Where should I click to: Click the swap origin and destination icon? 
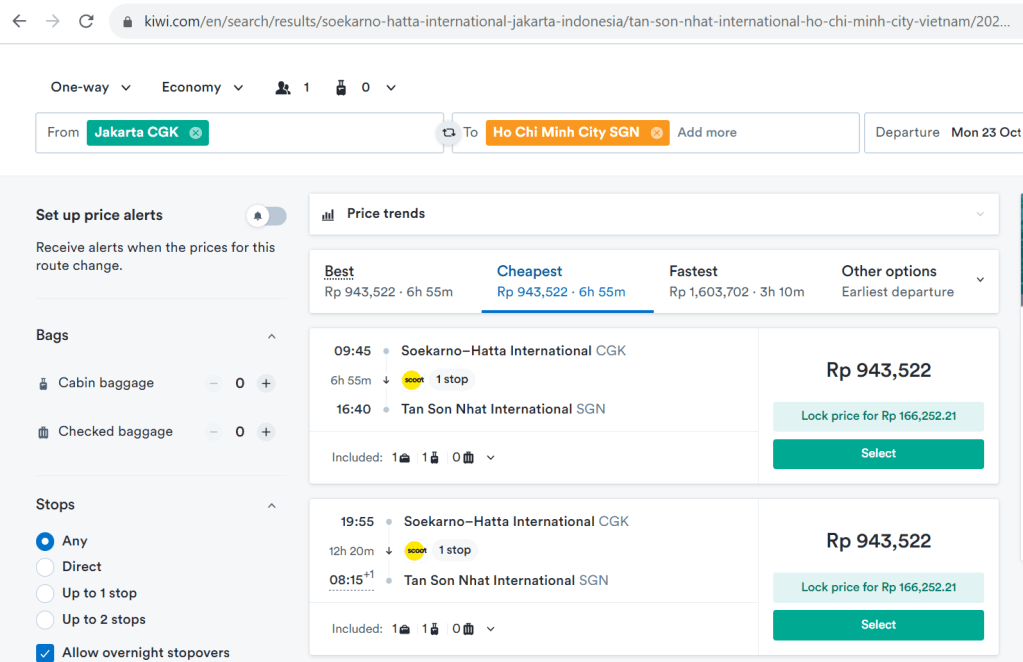[449, 133]
